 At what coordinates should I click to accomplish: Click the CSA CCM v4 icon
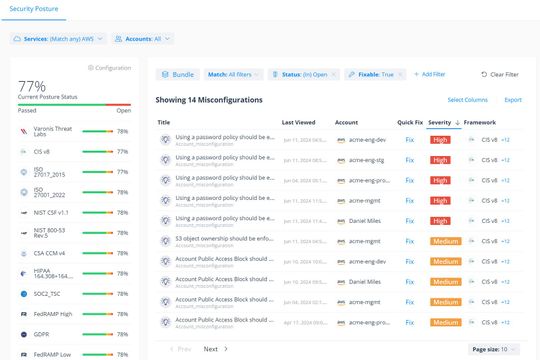[x=24, y=253]
